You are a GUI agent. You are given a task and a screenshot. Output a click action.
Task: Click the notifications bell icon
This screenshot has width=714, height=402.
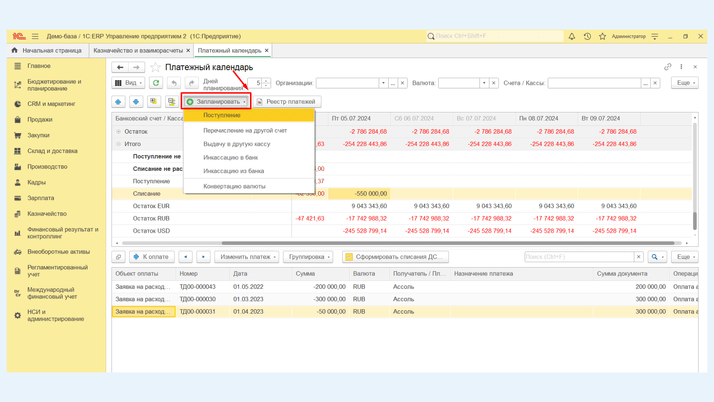(572, 36)
